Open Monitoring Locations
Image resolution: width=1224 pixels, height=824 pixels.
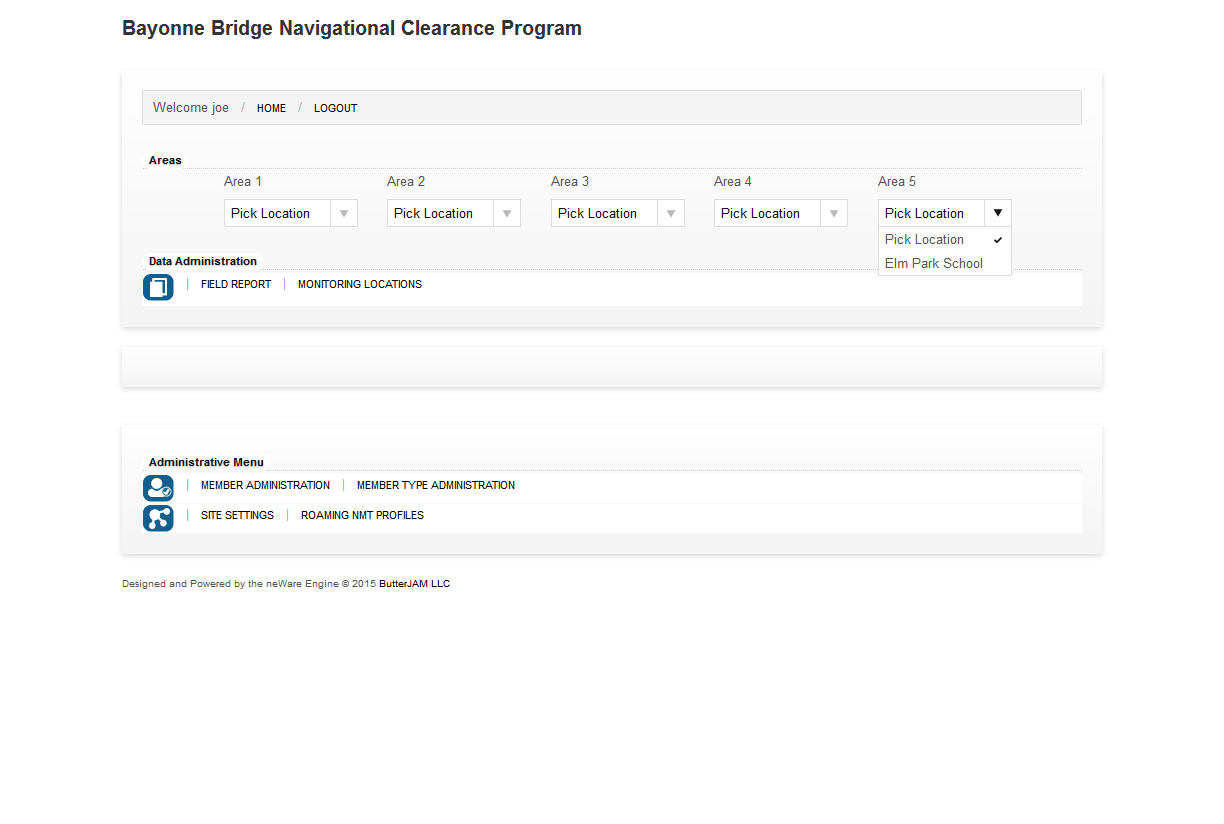[x=360, y=285]
